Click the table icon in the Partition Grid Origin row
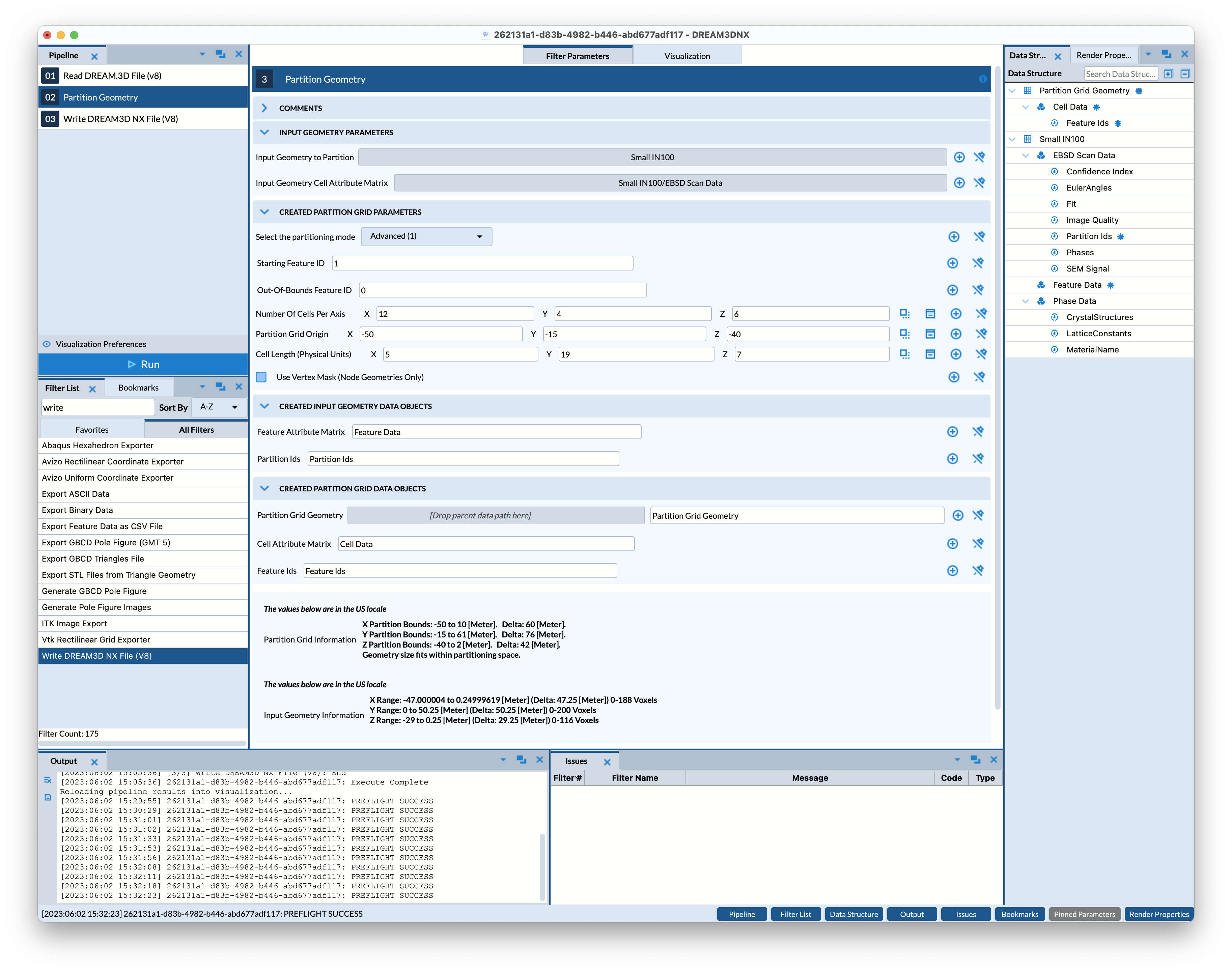1232x972 pixels. tap(930, 334)
